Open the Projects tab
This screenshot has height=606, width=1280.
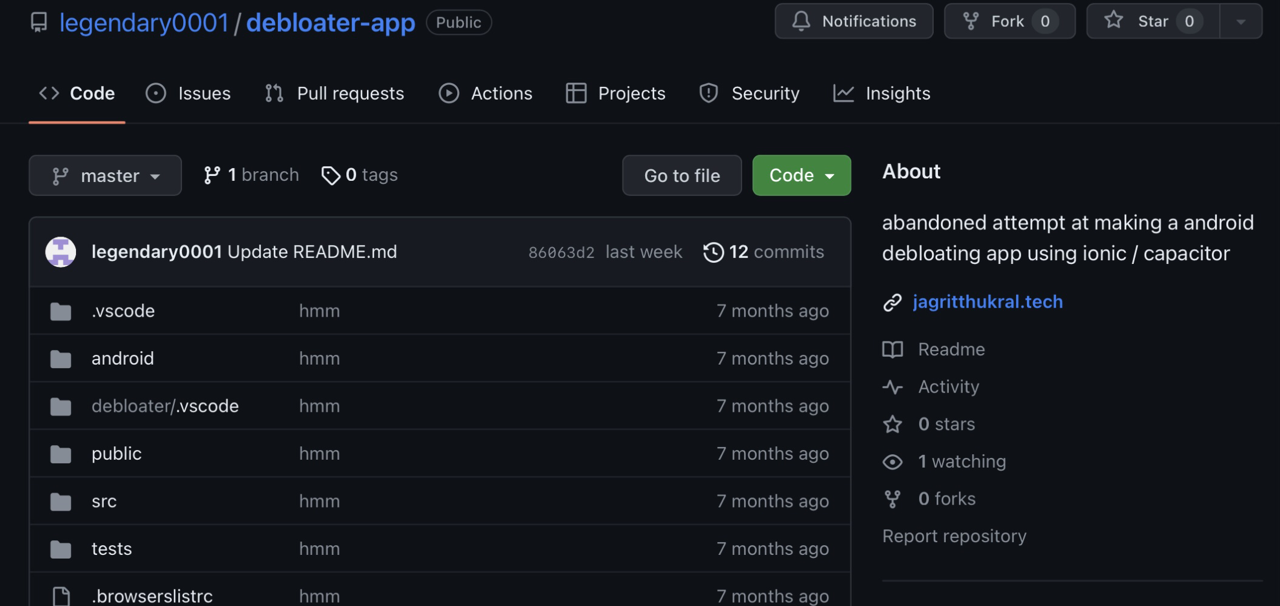615,93
